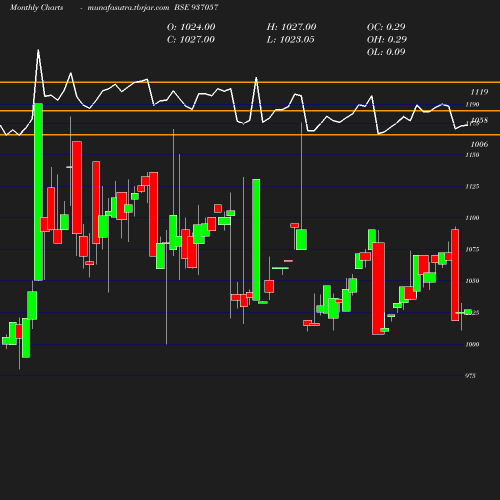
Task: Click the 1100 price axis label
Action: 472,218
